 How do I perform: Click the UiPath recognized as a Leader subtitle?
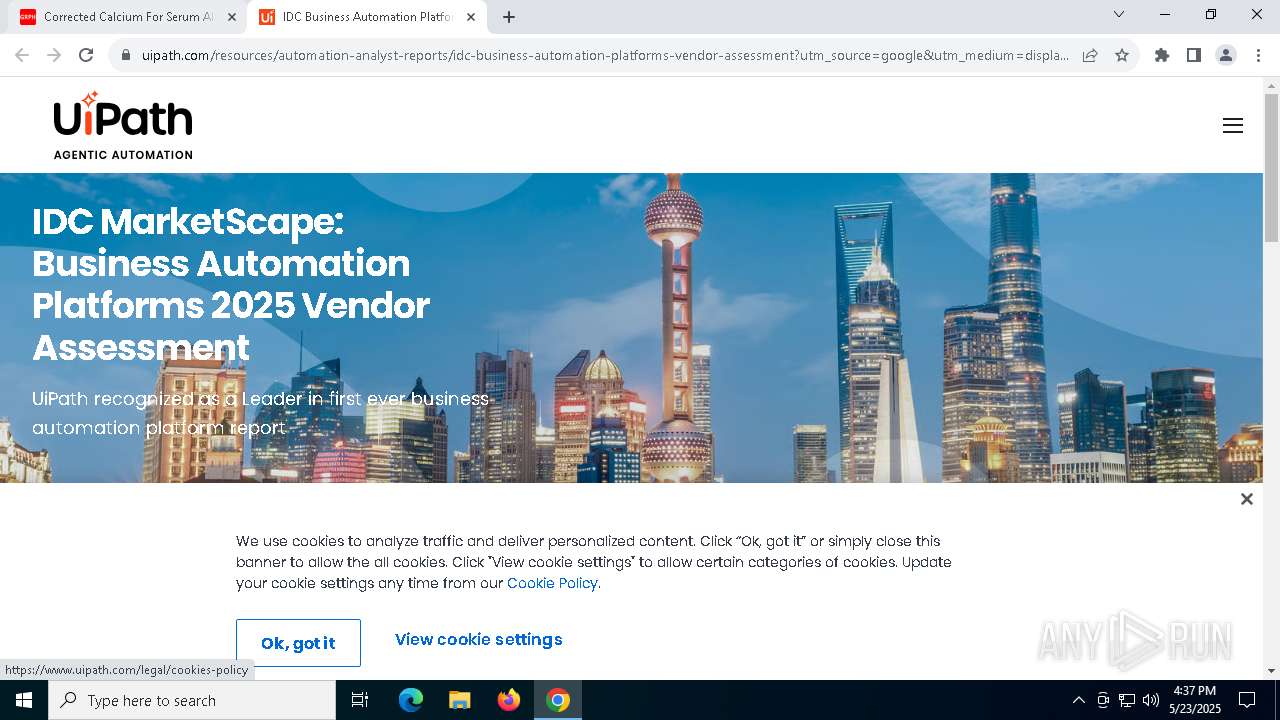coord(261,413)
